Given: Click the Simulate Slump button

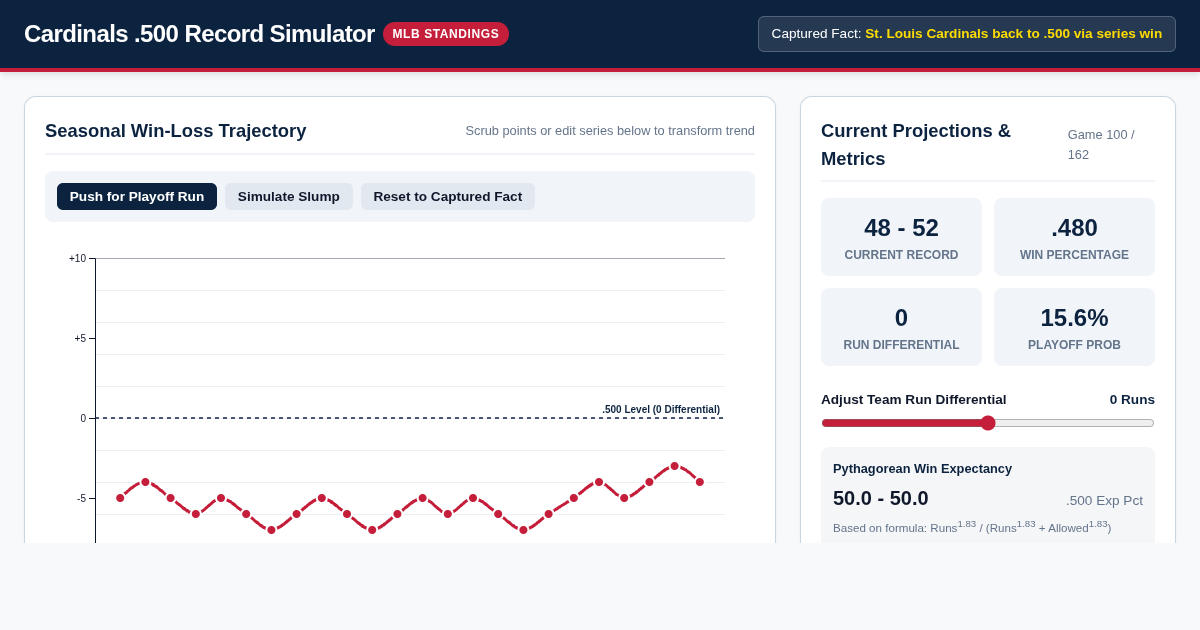Looking at the screenshot, I should tap(289, 196).
